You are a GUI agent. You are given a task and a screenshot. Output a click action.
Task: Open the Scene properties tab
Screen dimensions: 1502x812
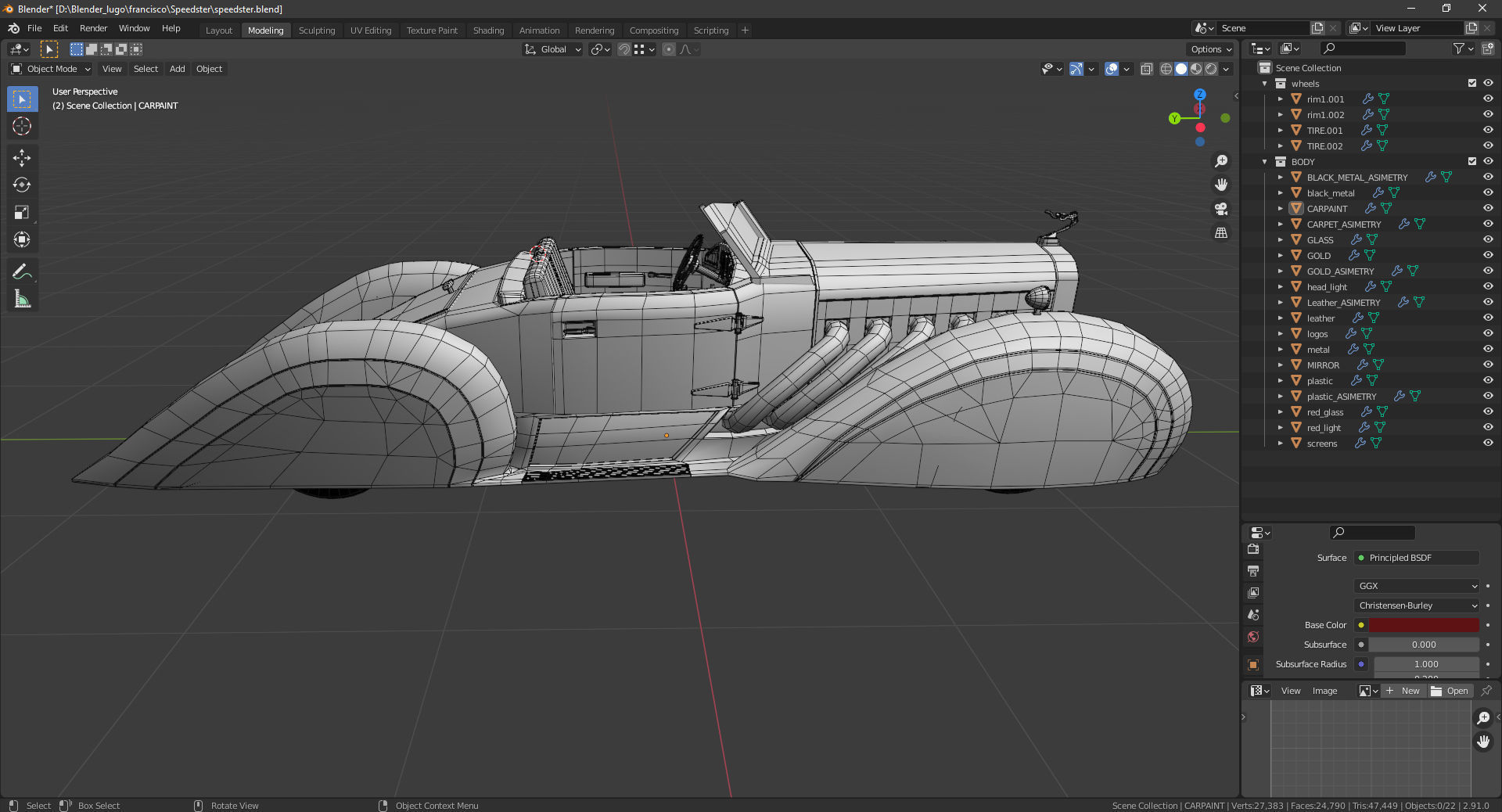[1253, 615]
